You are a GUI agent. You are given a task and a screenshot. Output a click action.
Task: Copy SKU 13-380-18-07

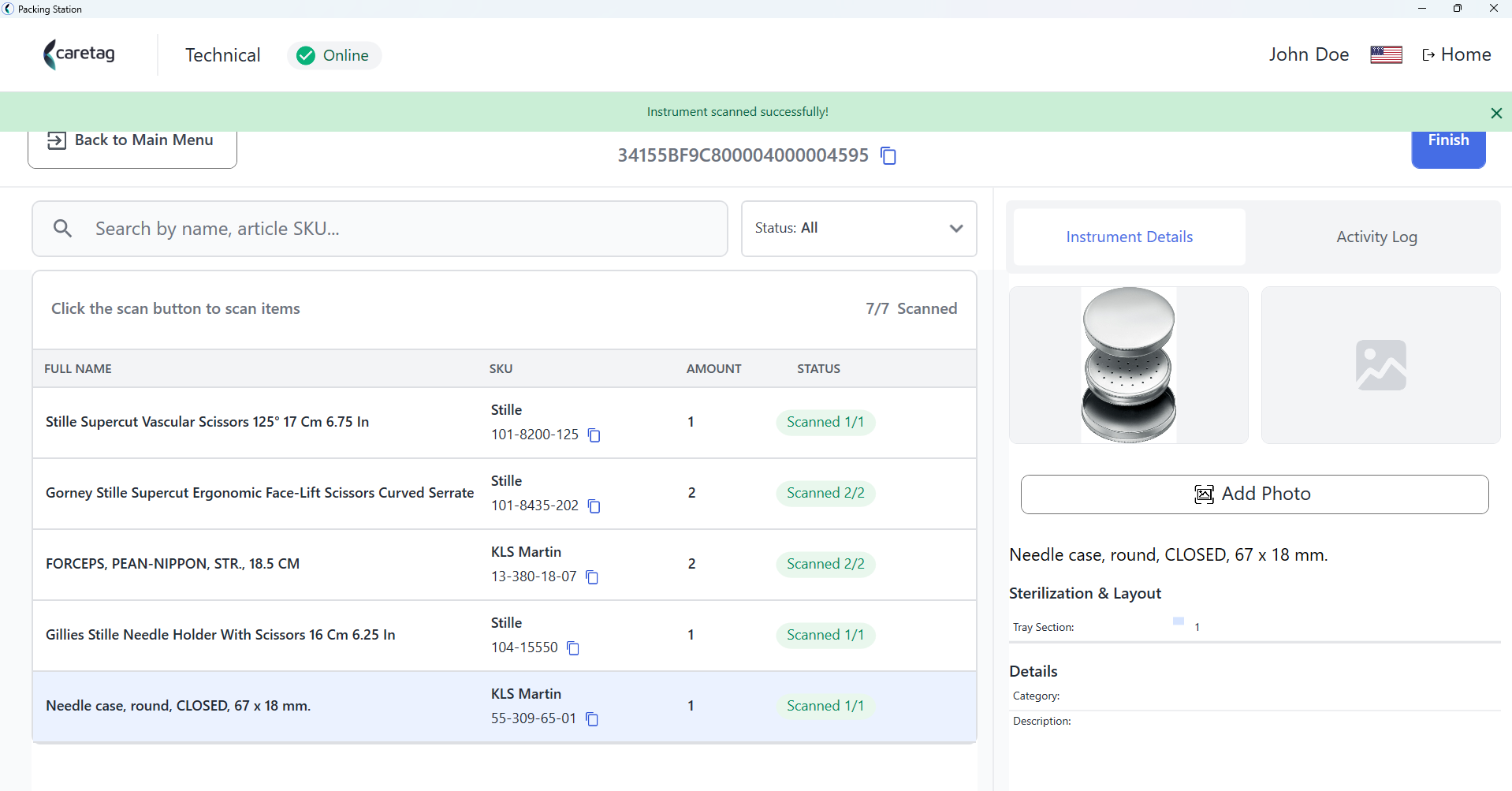point(592,577)
